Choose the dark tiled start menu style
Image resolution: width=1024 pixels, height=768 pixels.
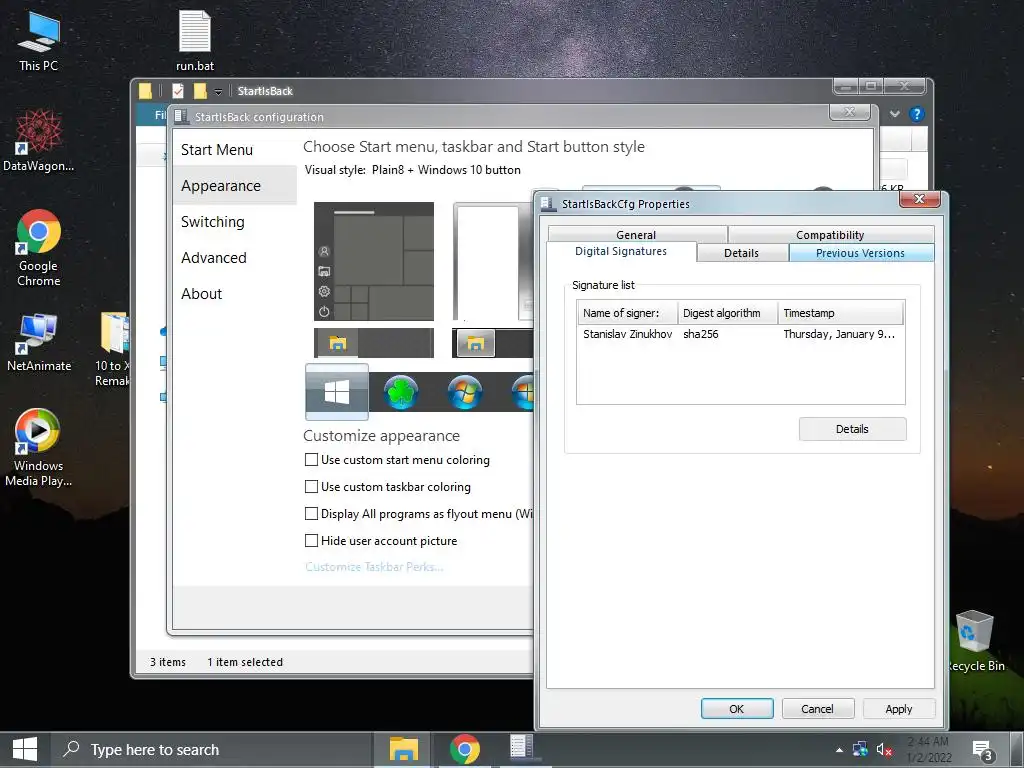(x=374, y=261)
